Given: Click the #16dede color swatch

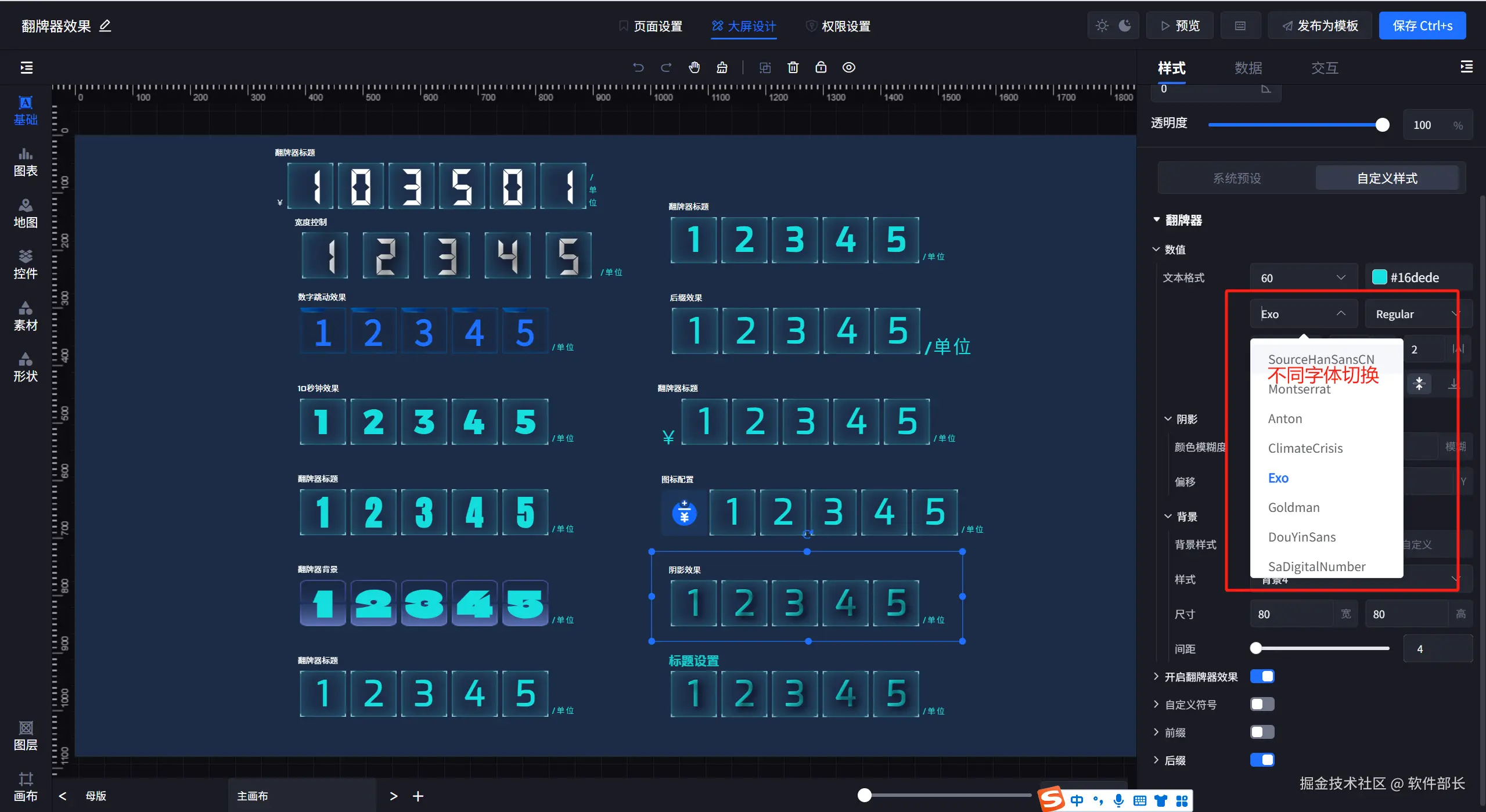Looking at the screenshot, I should point(1379,277).
